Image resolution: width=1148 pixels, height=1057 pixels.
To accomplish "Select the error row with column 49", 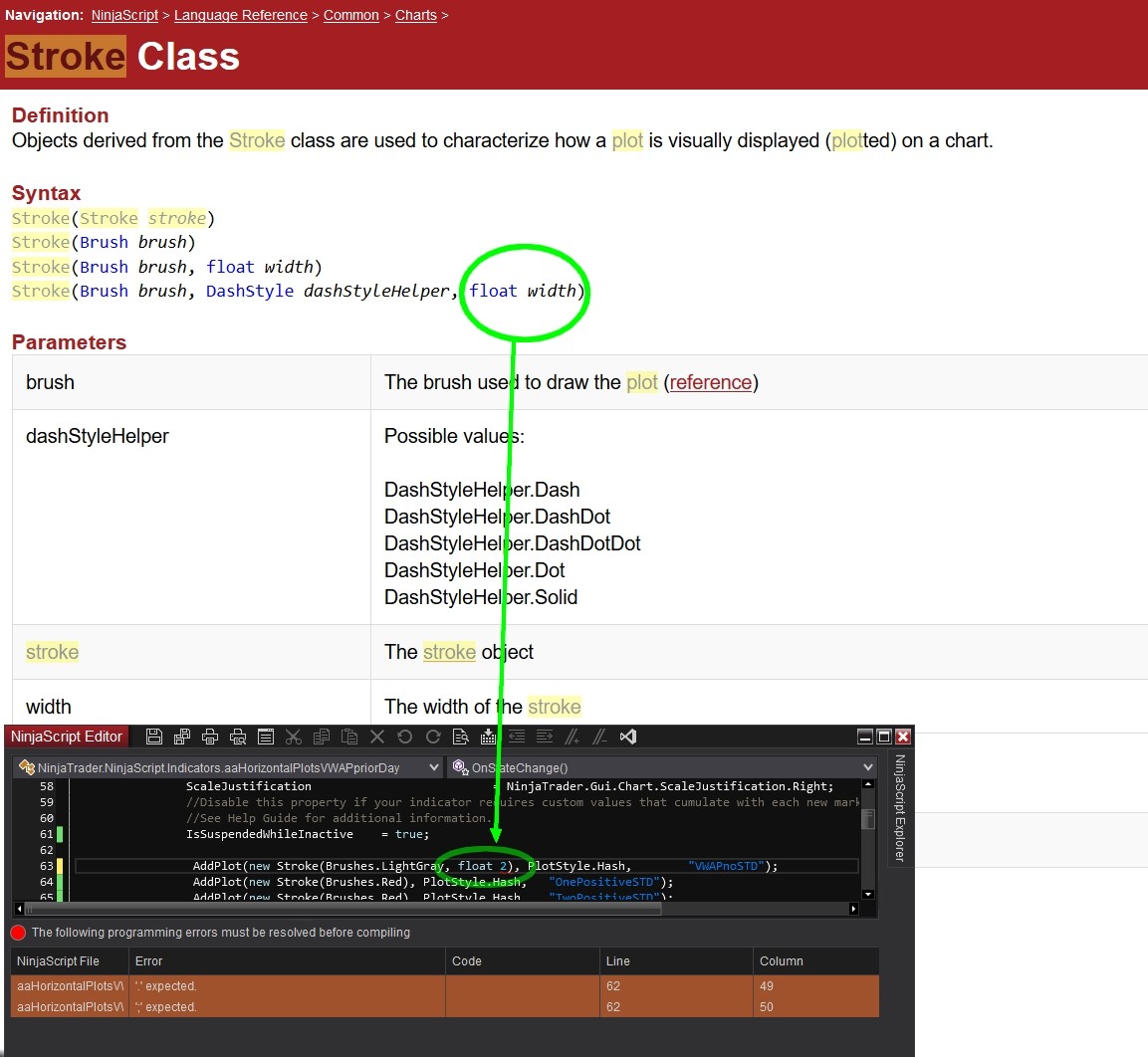I will tap(445, 986).
